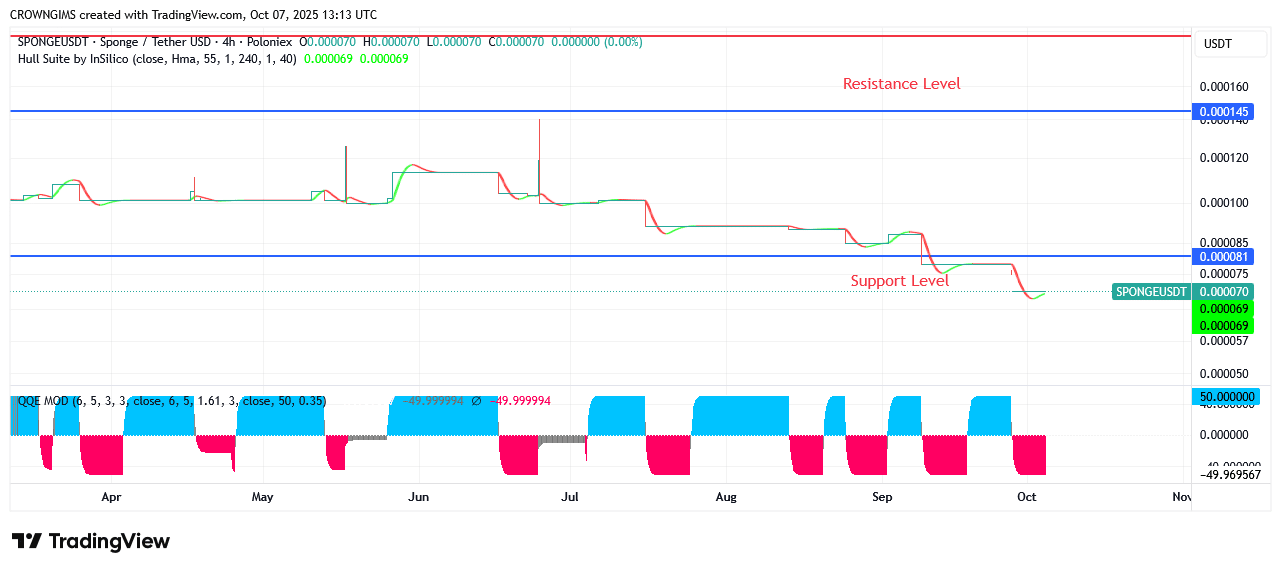Screen dimensions: 1281x571
Task: Select the Support Level text annotation
Action: 899,281
